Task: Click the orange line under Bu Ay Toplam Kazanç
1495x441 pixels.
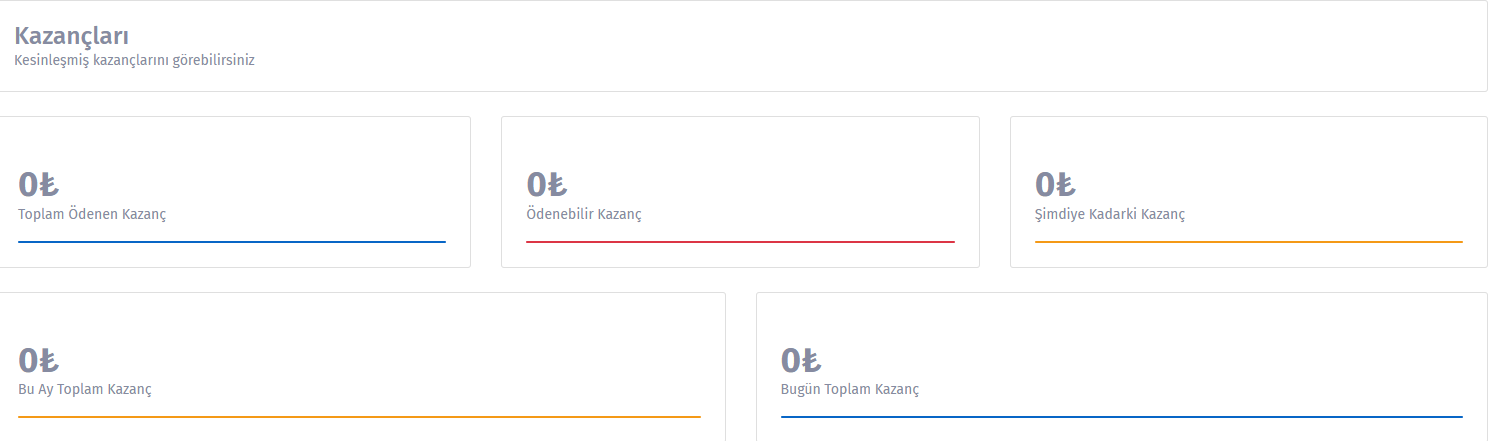Action: click(359, 417)
